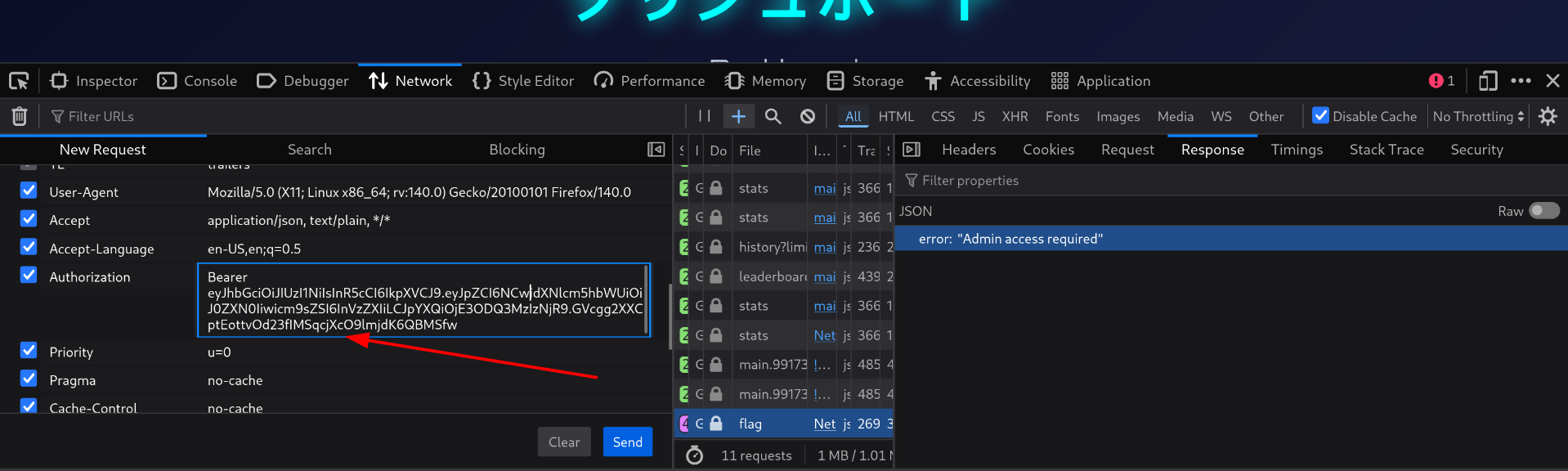1568x471 pixels.
Task: Open the Memory panel
Action: [765, 81]
